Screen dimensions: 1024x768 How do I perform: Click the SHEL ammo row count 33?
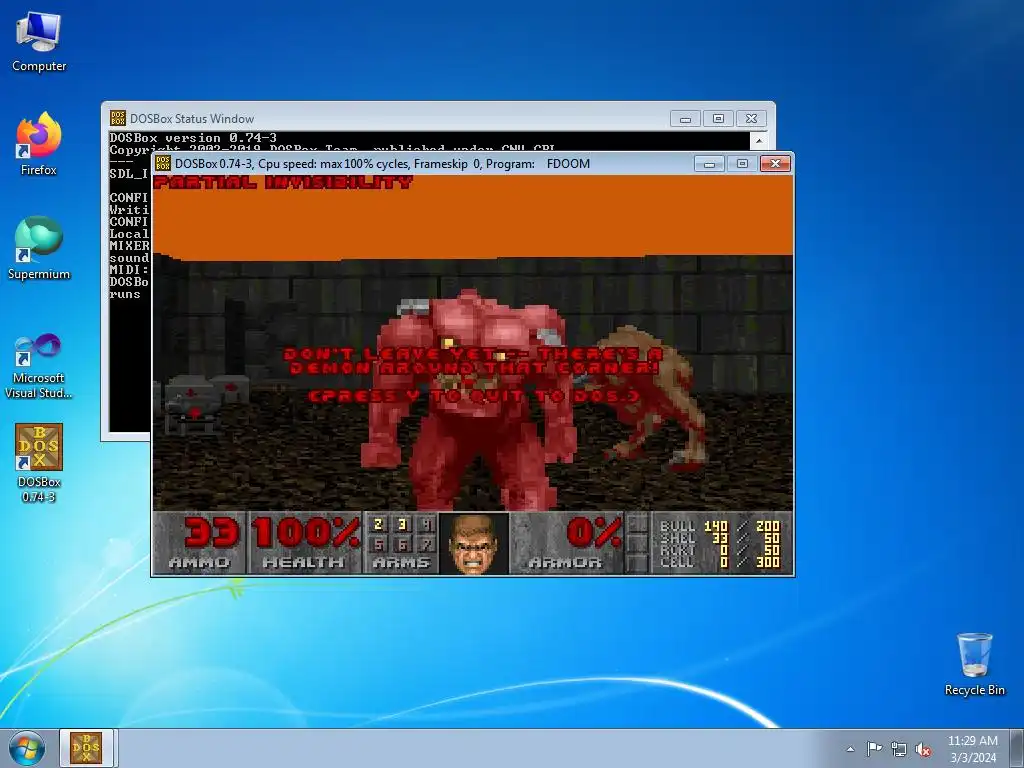pos(720,538)
